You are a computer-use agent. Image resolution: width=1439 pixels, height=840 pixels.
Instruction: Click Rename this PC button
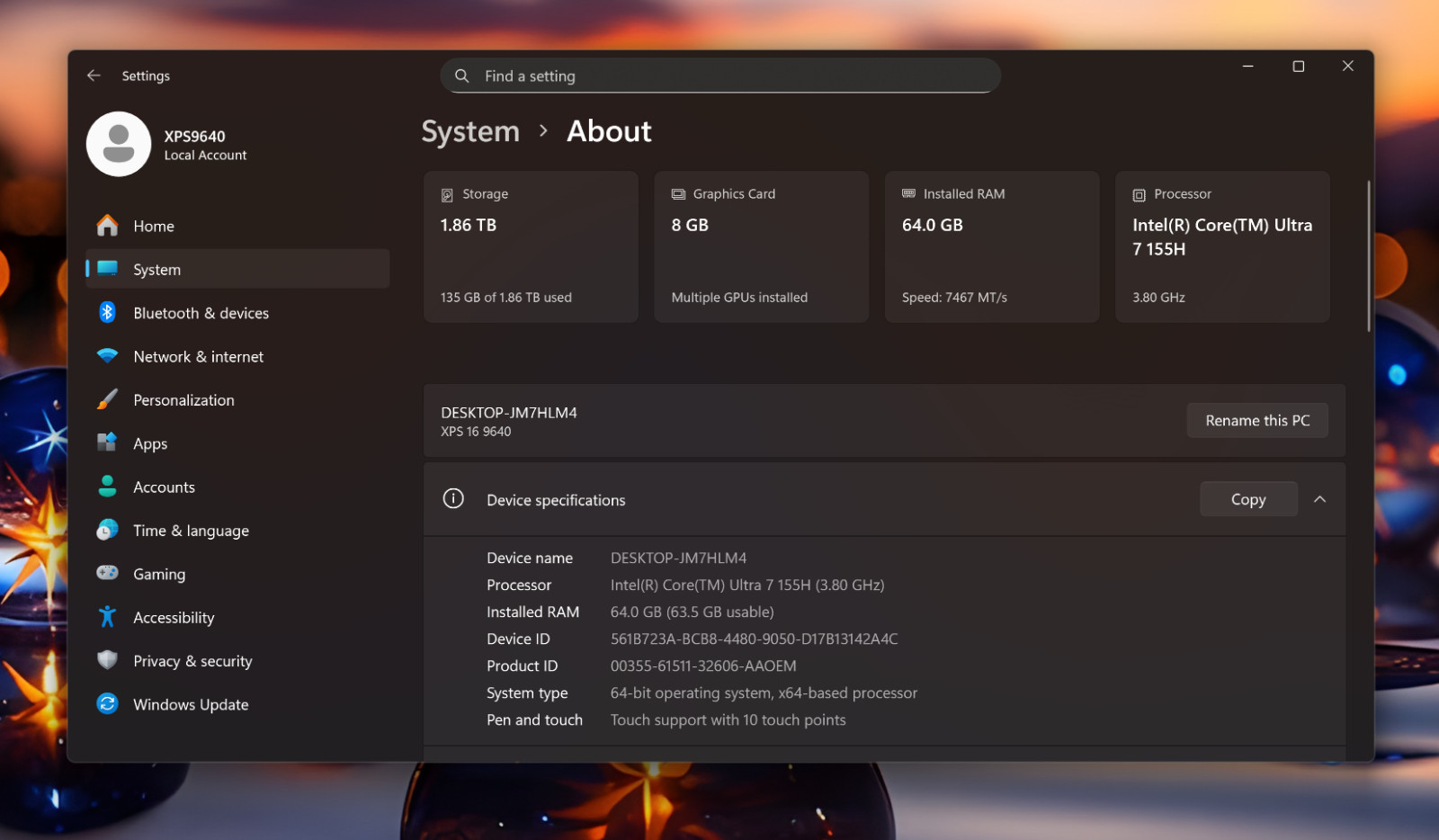pyautogui.click(x=1257, y=420)
